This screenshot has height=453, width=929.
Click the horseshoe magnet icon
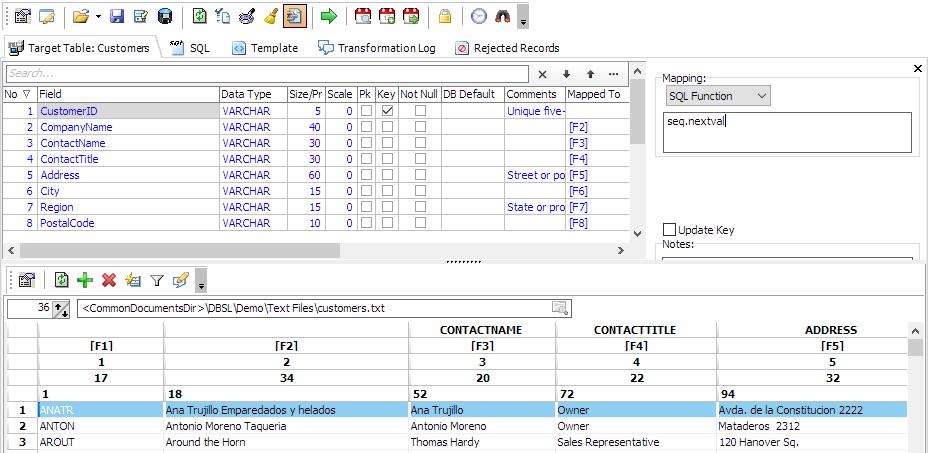click(502, 17)
